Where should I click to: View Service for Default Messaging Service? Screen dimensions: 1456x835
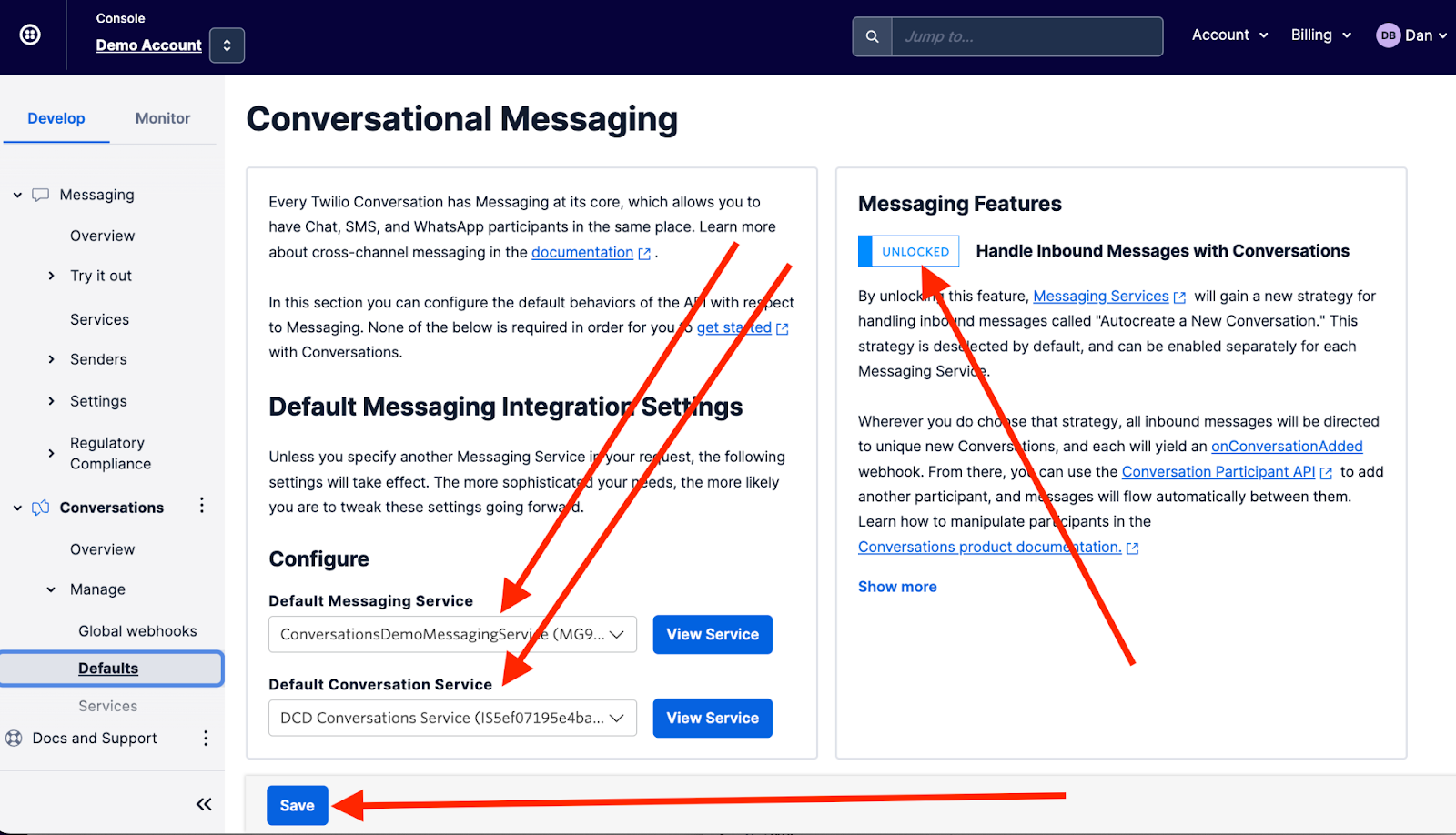713,635
